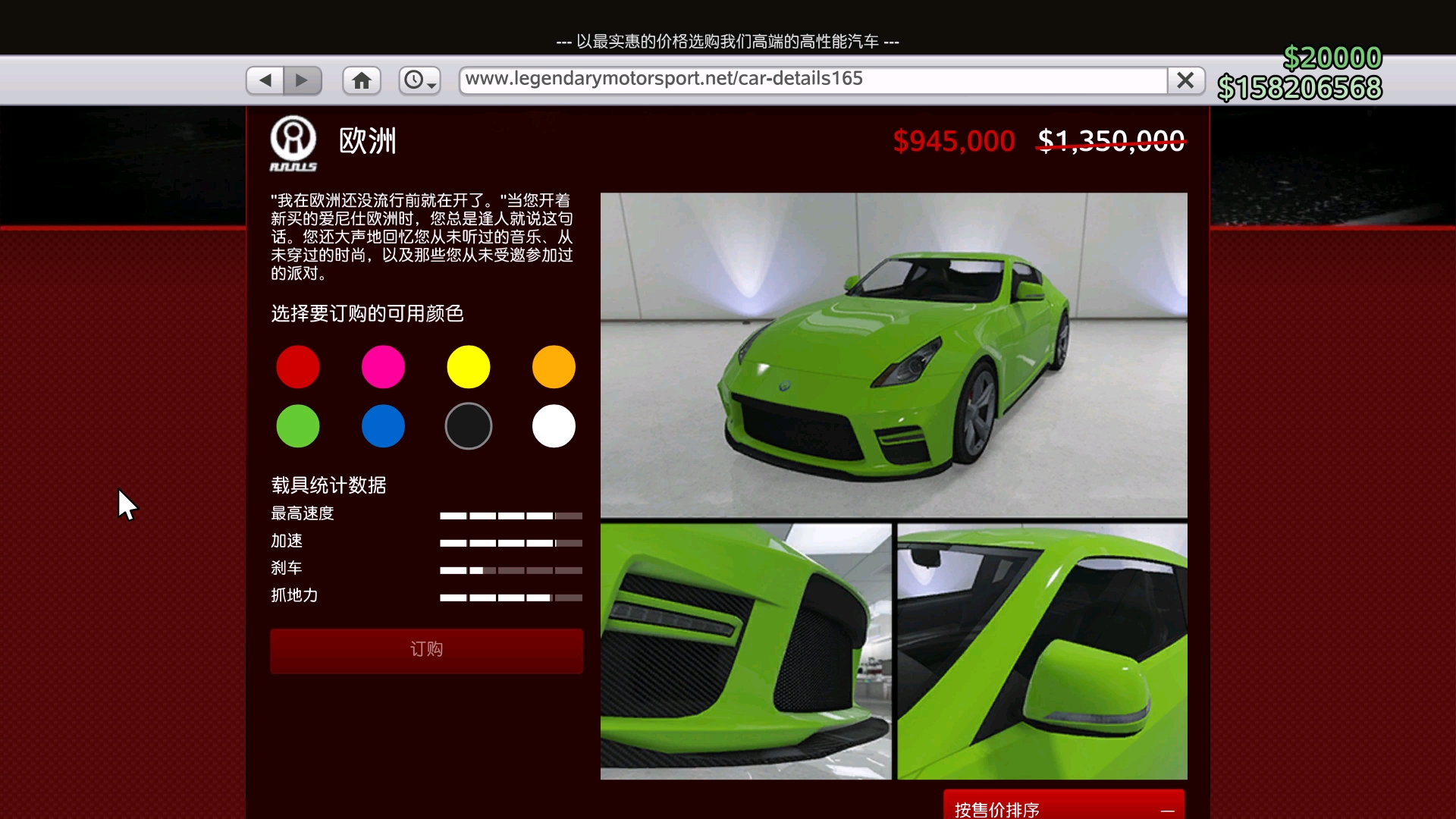Click the 订购 order button

(x=425, y=650)
